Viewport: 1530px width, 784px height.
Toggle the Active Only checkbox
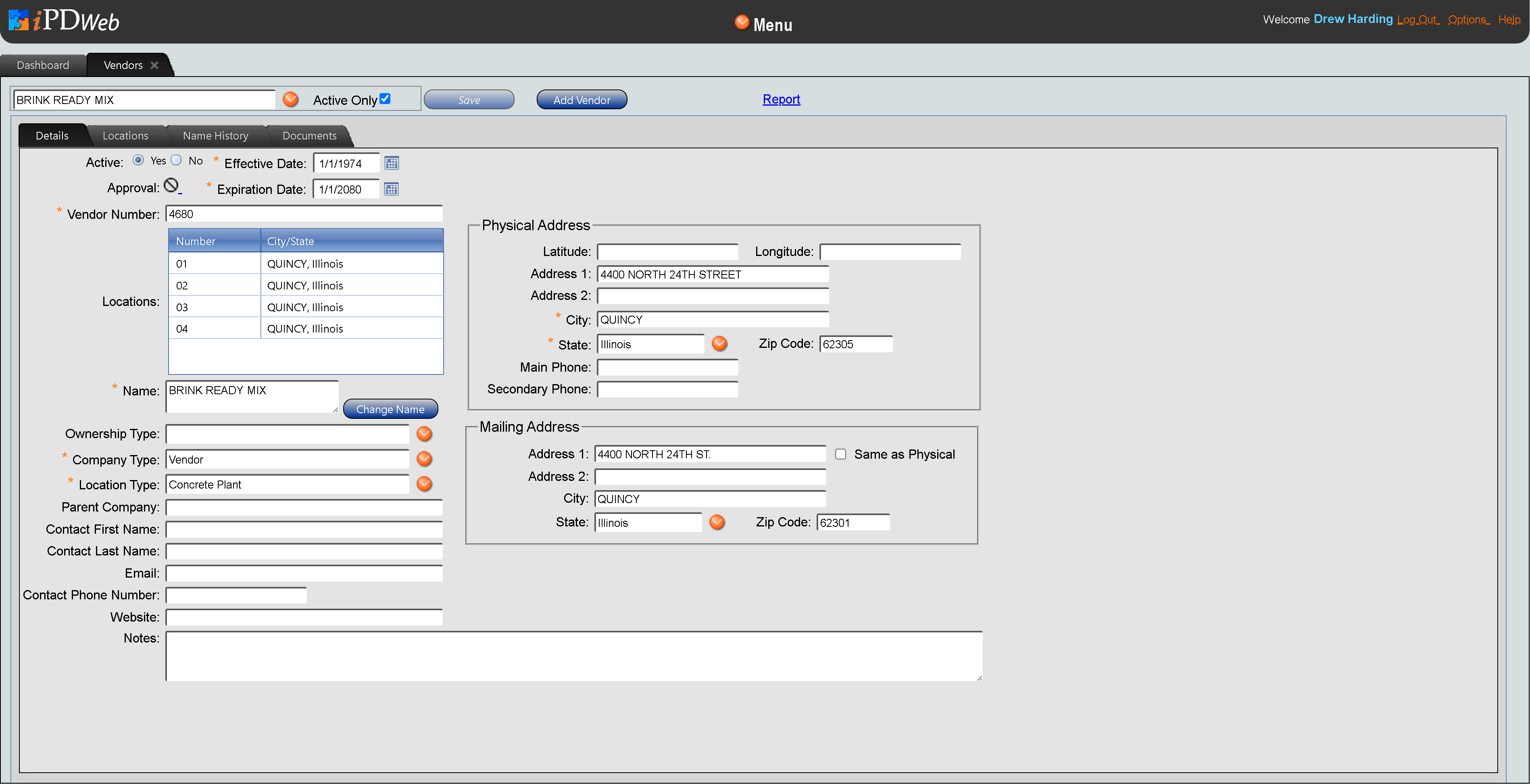click(385, 99)
